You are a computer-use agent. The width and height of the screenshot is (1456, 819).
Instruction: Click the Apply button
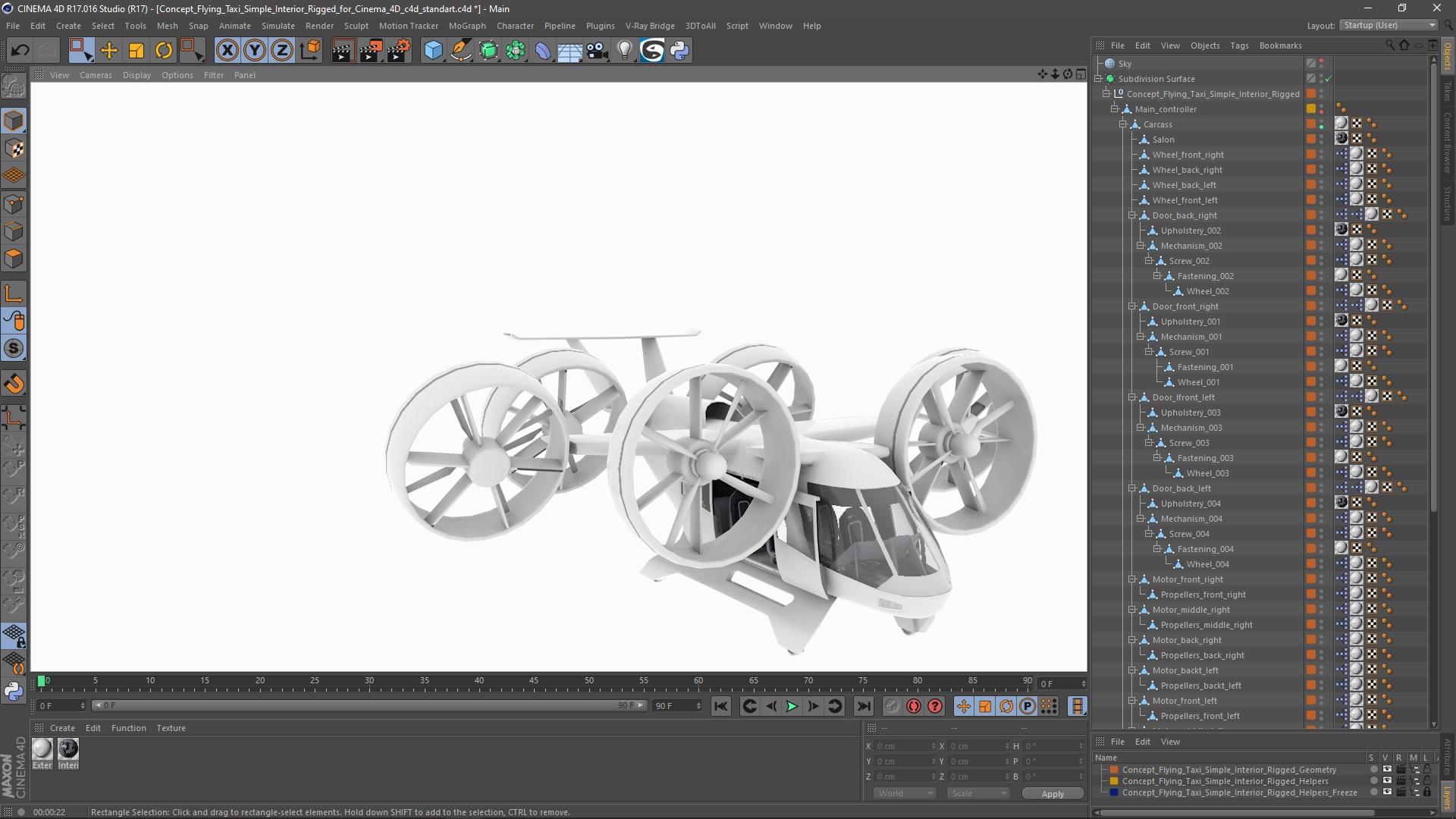click(1053, 793)
